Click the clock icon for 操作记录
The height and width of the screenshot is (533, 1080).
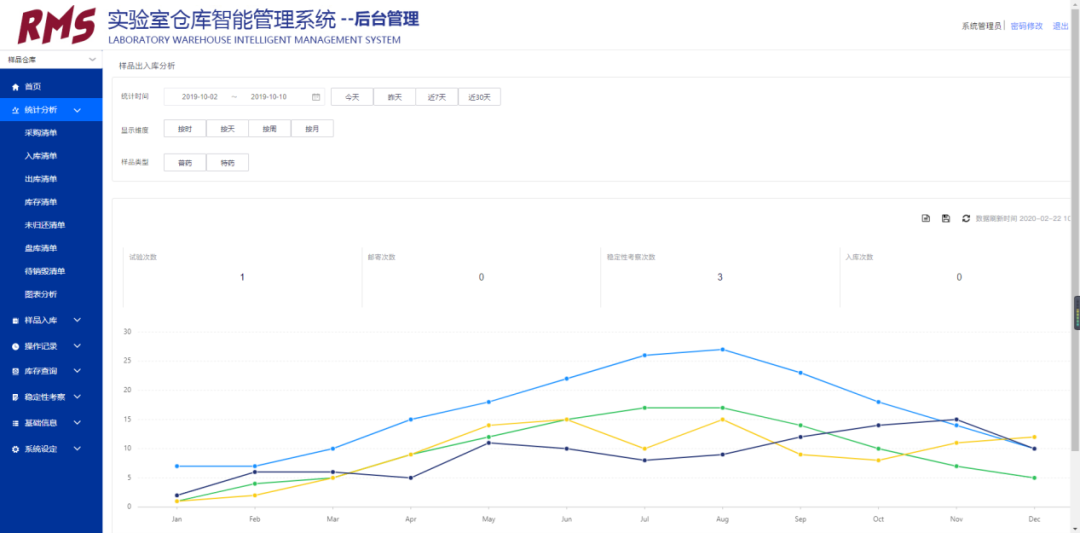(15, 346)
